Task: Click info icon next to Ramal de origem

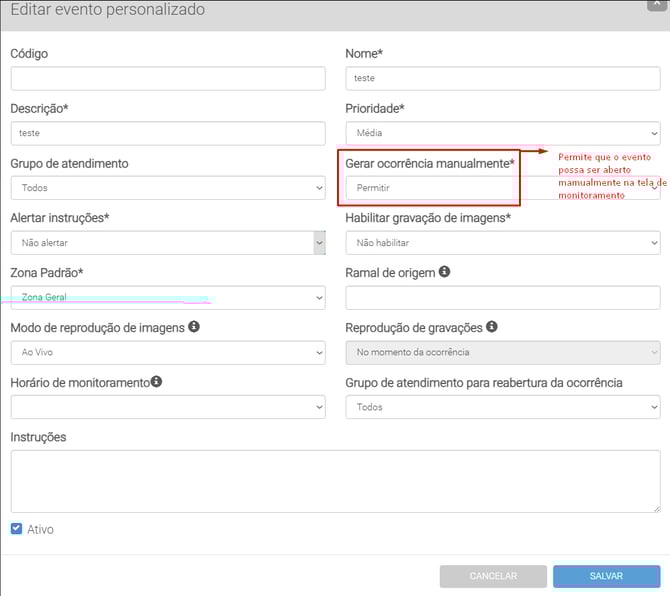Action: point(444,271)
